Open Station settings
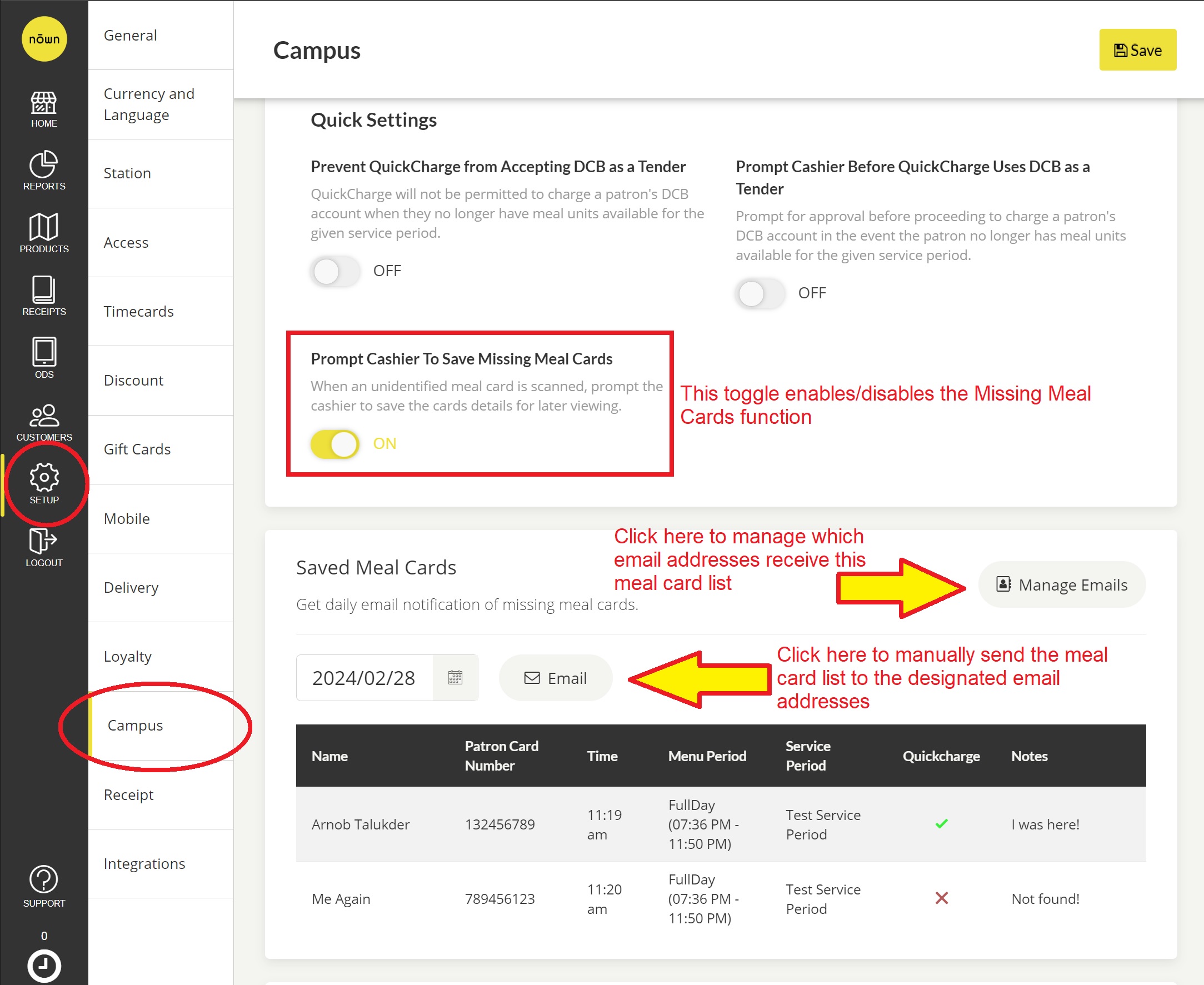Image resolution: width=1204 pixels, height=985 pixels. pyautogui.click(x=161, y=174)
